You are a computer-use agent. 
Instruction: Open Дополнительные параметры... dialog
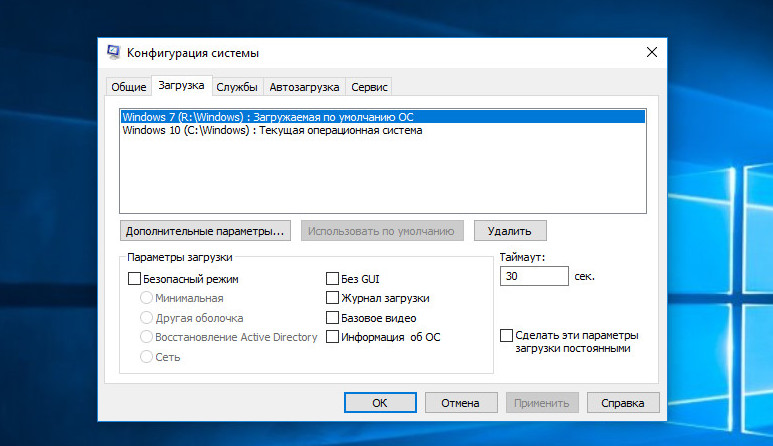[205, 231]
